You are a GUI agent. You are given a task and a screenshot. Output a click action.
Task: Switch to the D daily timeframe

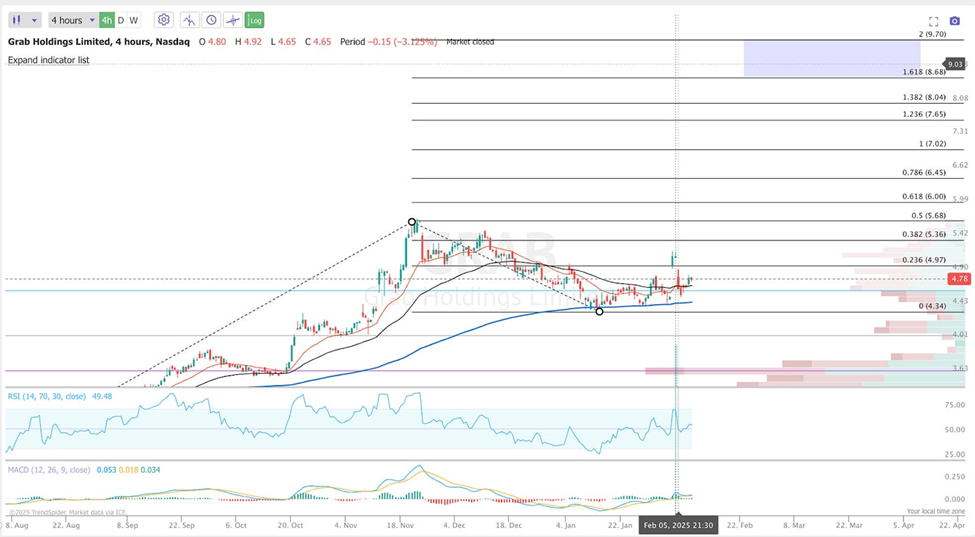(x=121, y=20)
